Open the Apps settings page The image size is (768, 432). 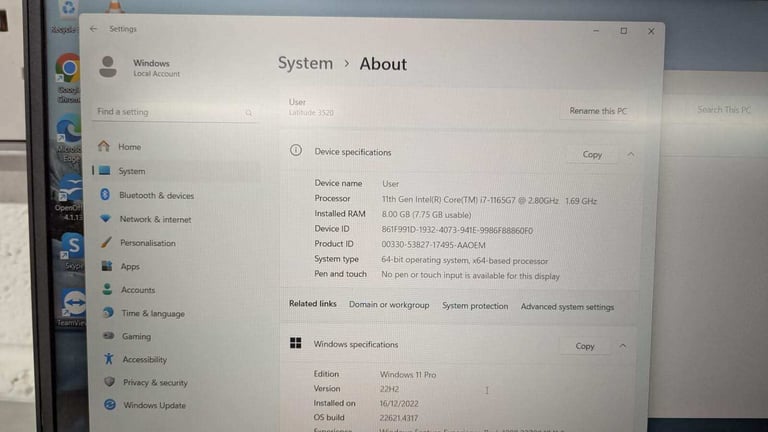click(130, 266)
